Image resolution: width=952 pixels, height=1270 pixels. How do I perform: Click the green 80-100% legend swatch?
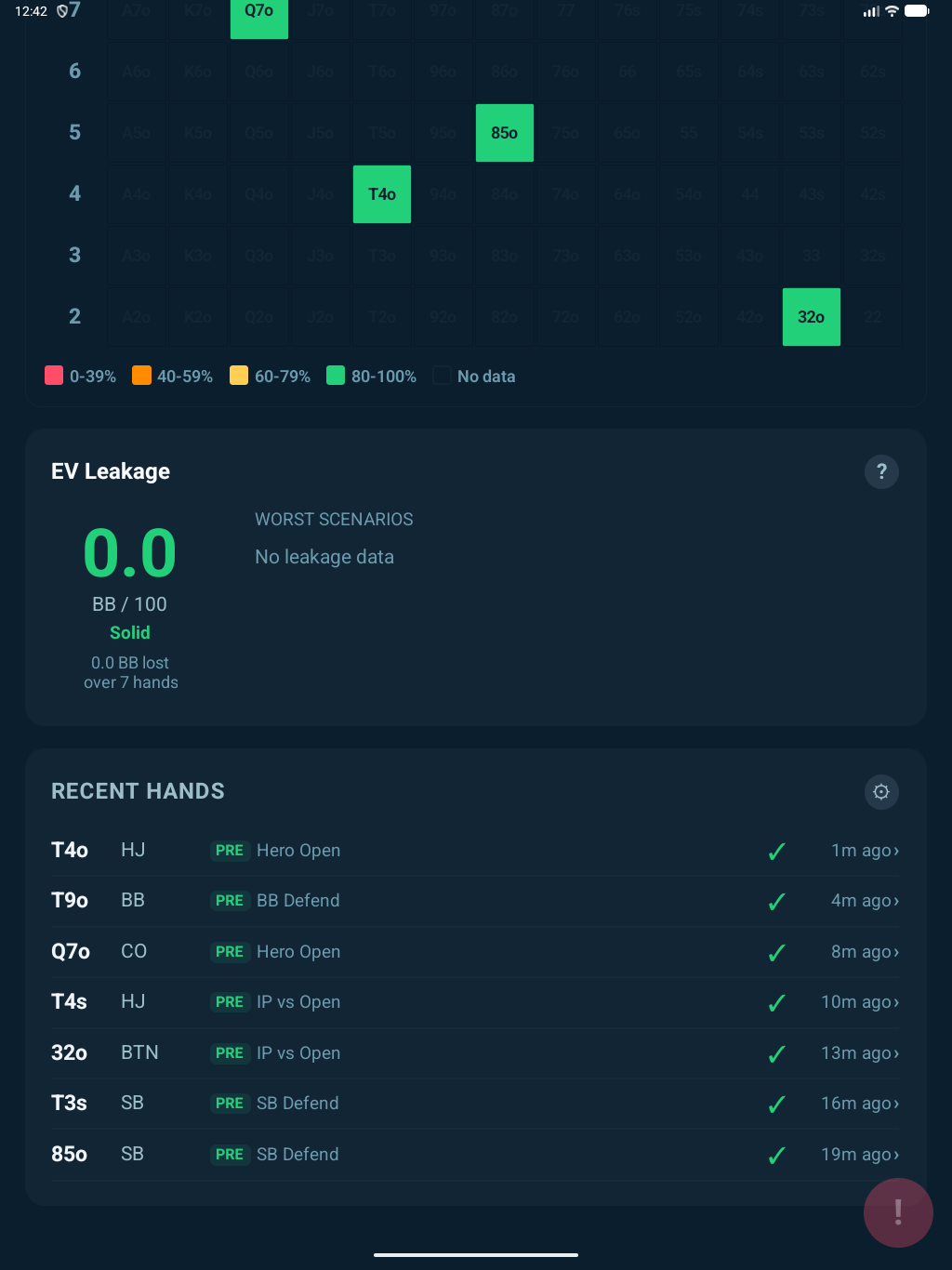(x=336, y=376)
